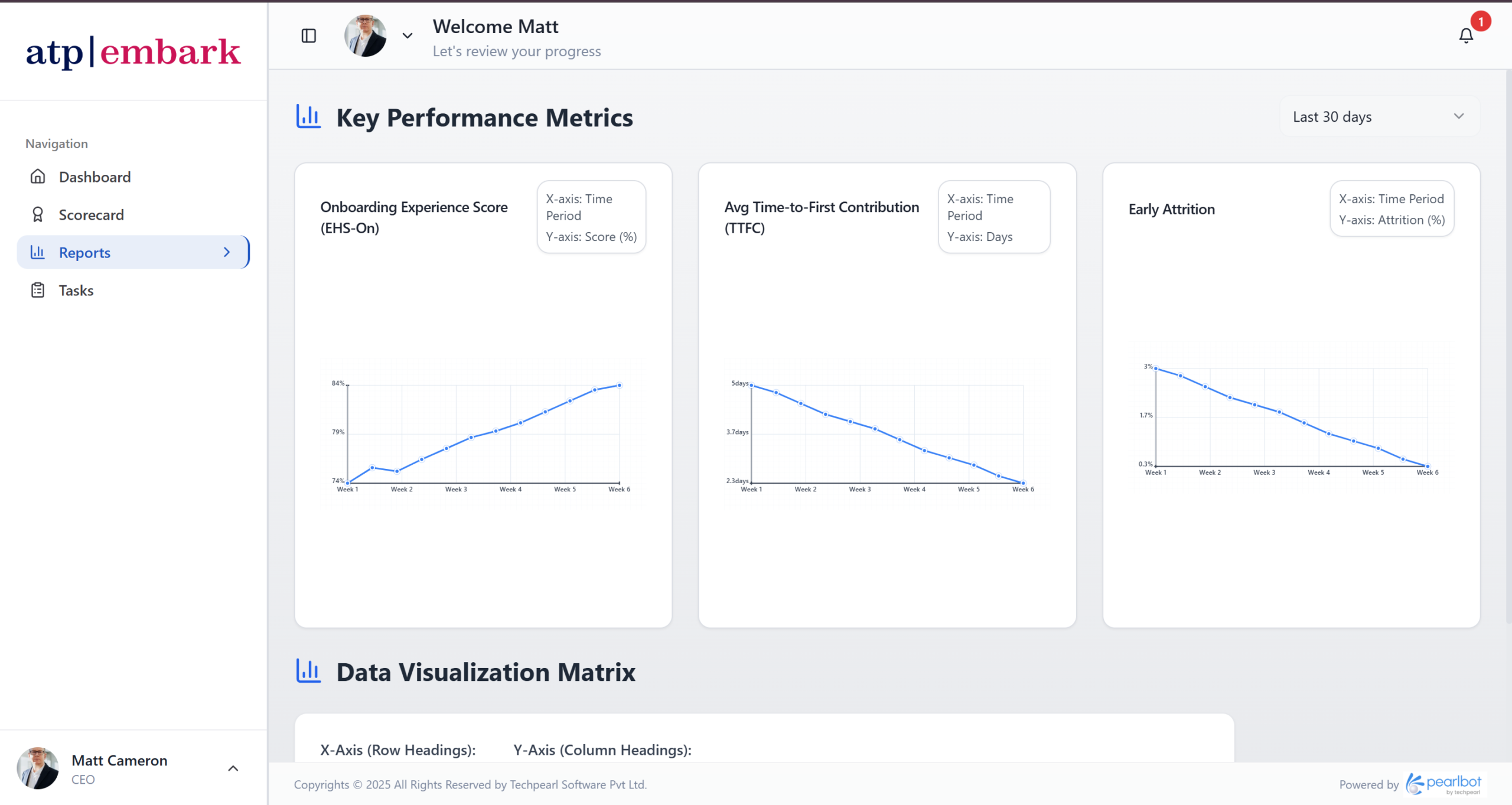The image size is (1512, 805).
Task: Toggle the sidebar collapse icon
Action: point(308,36)
